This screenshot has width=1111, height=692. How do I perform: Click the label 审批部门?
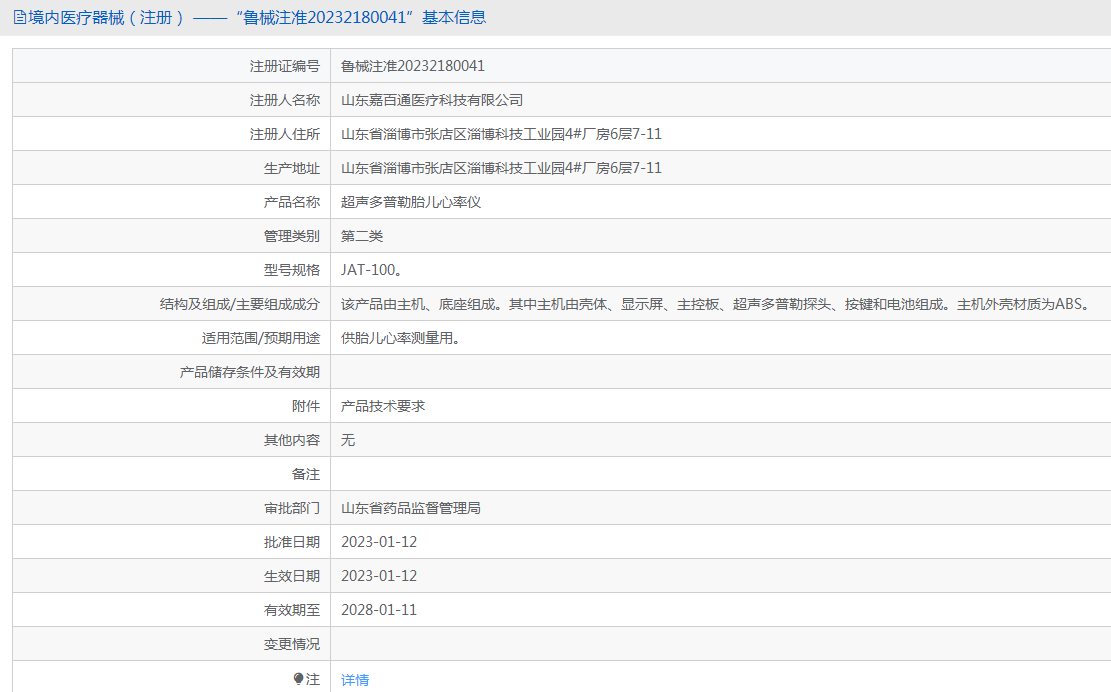tap(292, 508)
